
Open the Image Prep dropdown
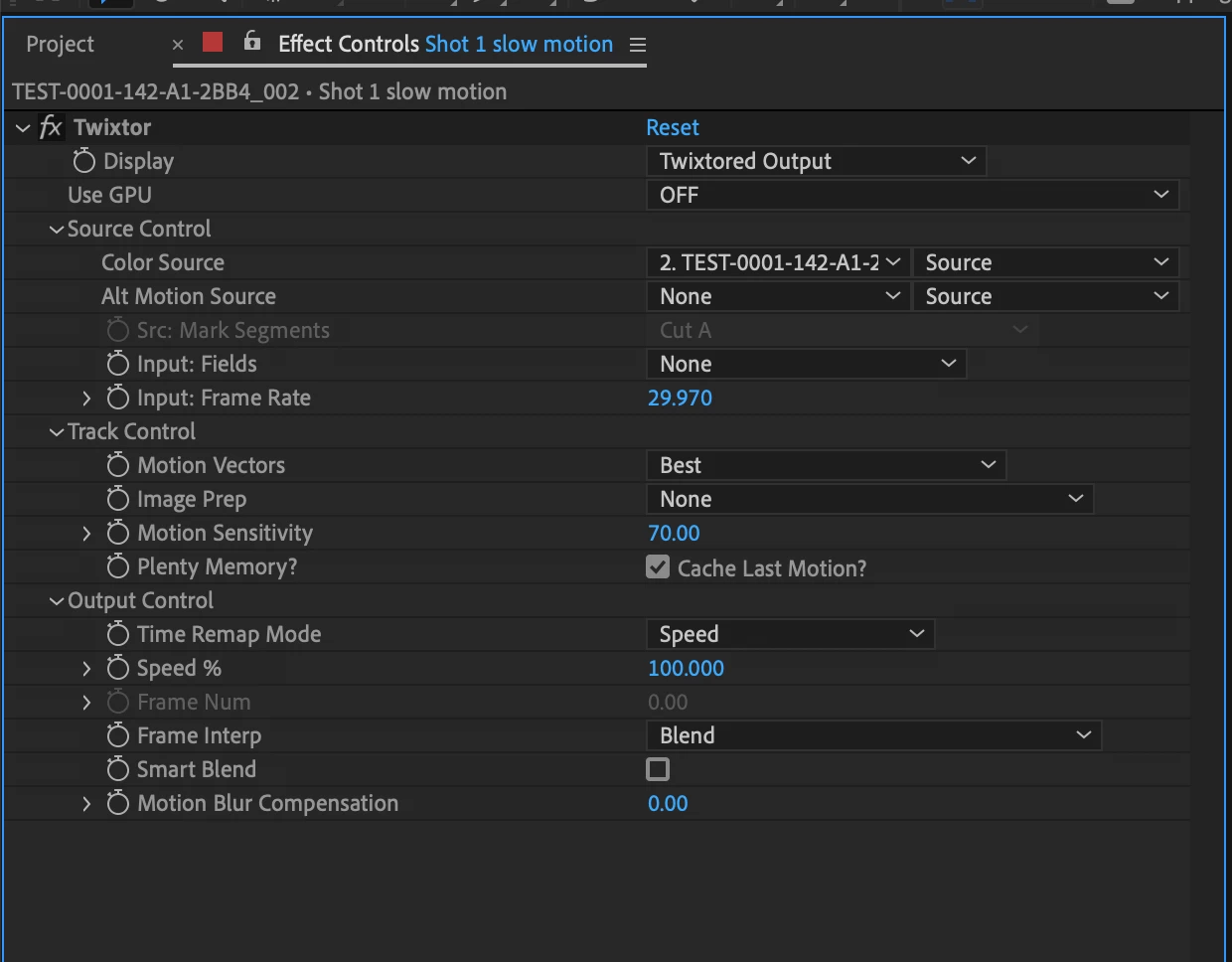pyautogui.click(x=869, y=499)
